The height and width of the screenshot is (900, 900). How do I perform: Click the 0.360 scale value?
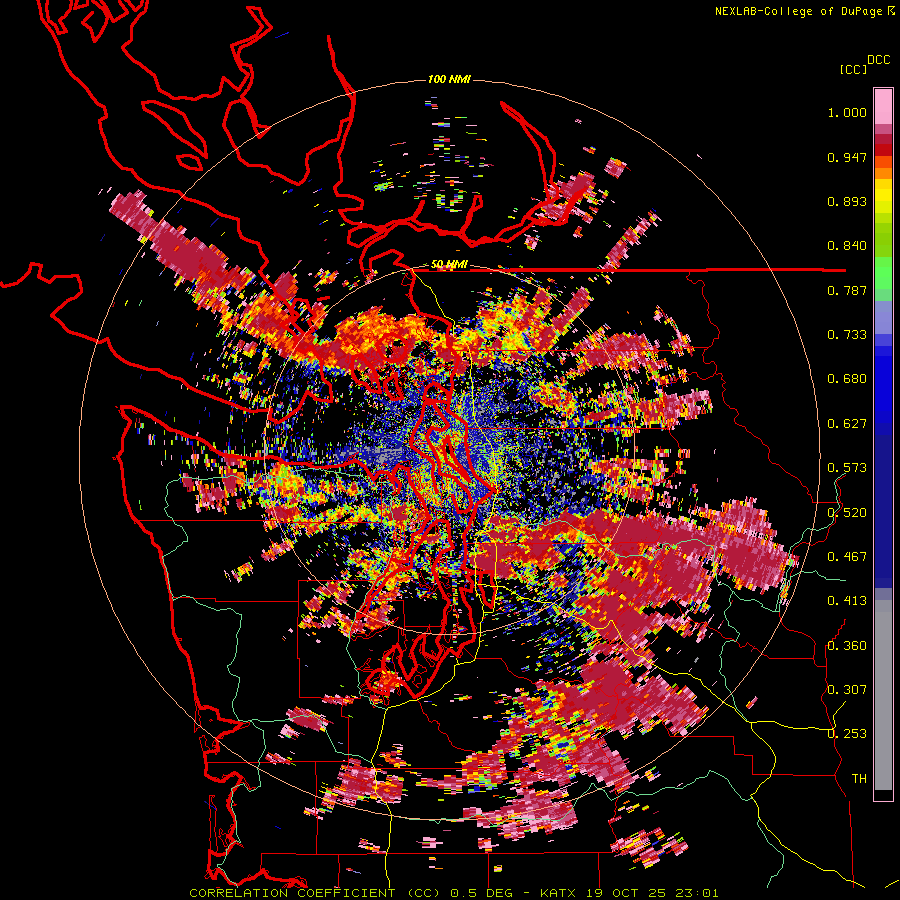coord(847,645)
